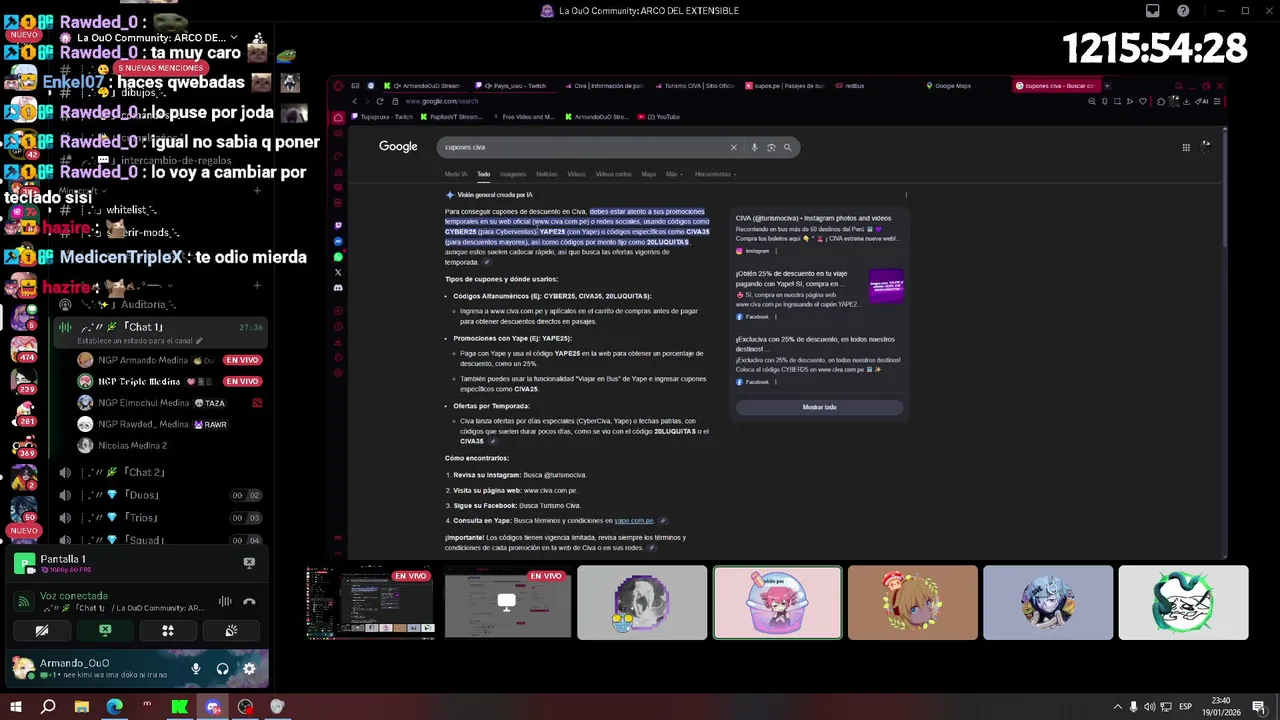1280x720 pixels.
Task: Open WhatsApp icon in browser sidebar
Action: click(338, 257)
